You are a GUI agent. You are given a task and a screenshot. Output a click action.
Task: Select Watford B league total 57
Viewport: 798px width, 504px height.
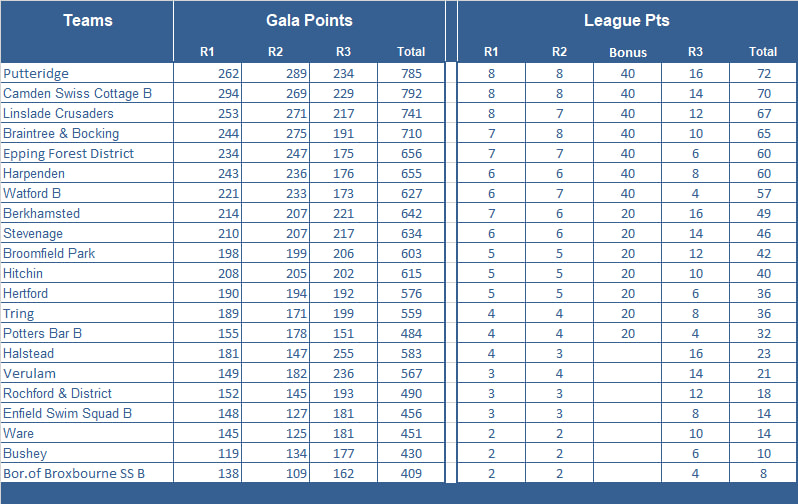(x=763, y=193)
